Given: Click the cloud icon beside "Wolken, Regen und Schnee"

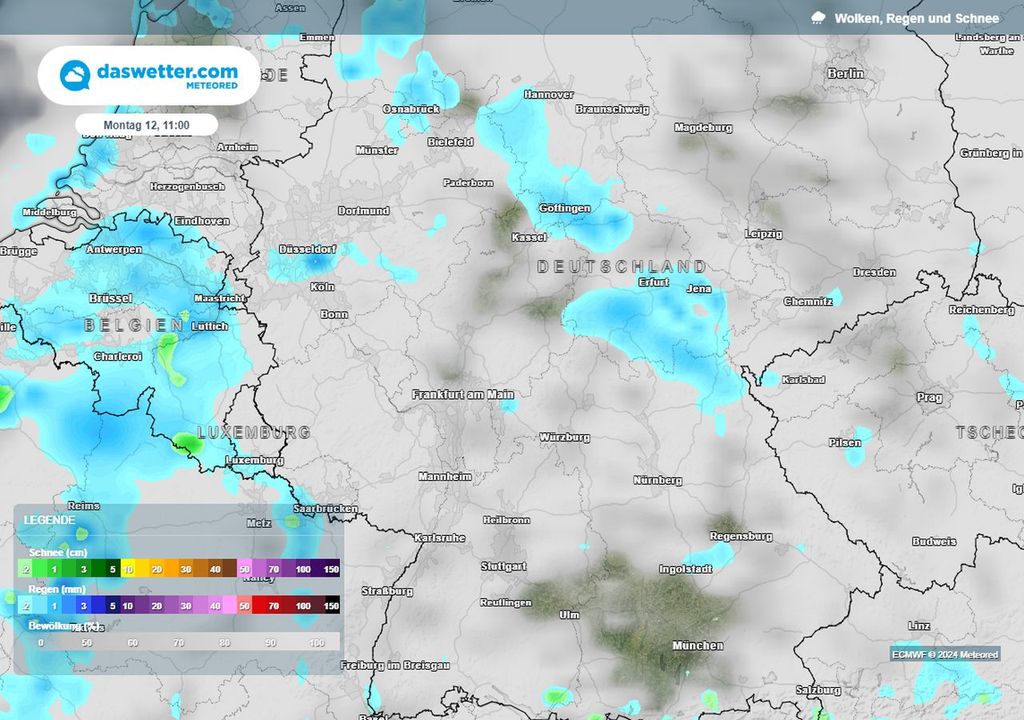Looking at the screenshot, I should pos(820,18).
